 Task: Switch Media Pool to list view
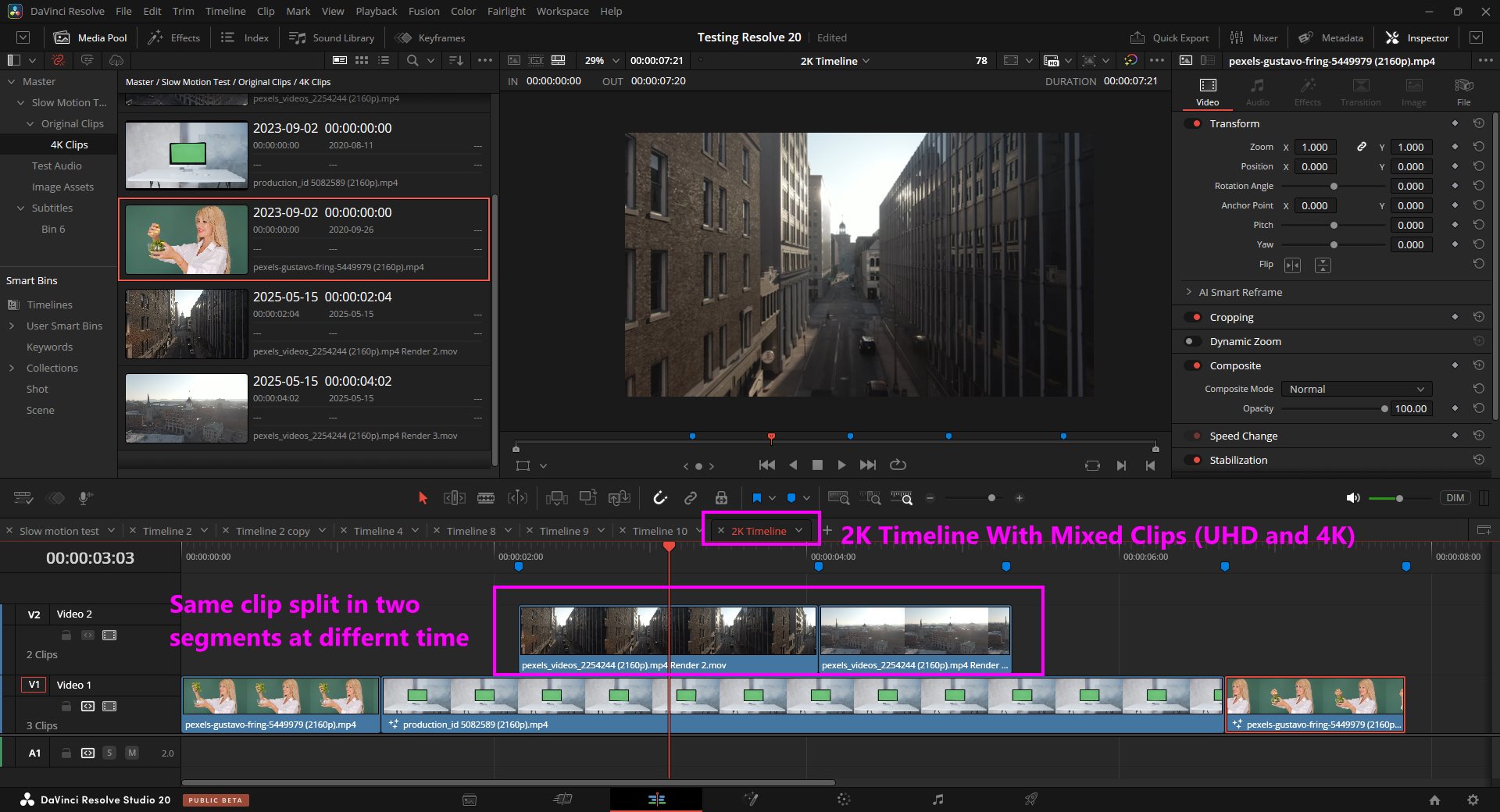(x=384, y=60)
